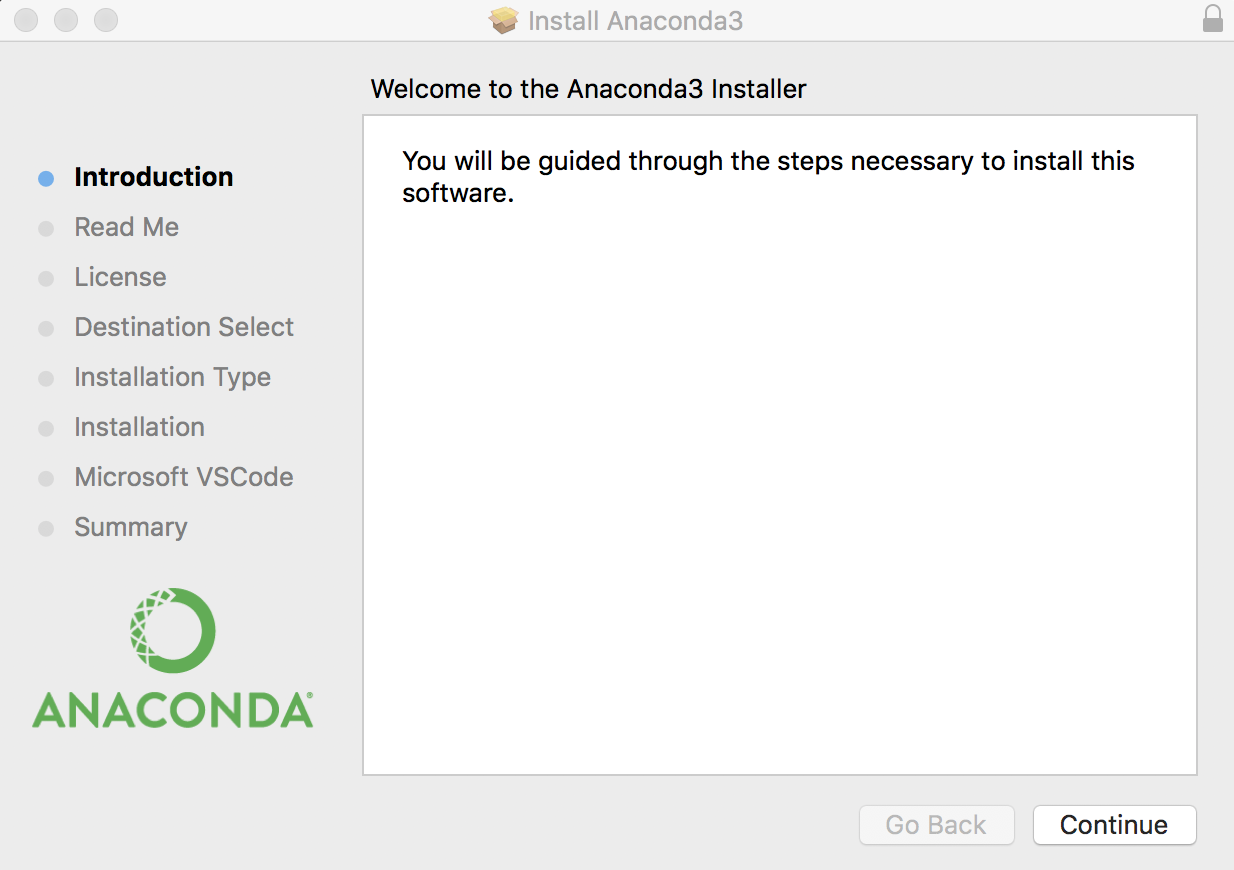Click the welcome message text area
1234x870 pixels.
(x=767, y=175)
